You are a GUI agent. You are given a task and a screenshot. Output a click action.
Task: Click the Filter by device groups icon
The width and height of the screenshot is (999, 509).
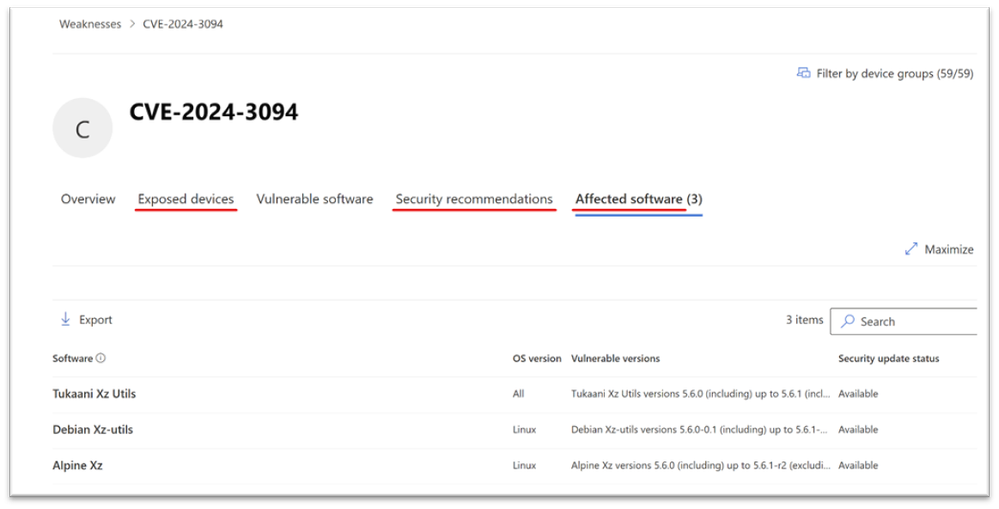click(803, 73)
